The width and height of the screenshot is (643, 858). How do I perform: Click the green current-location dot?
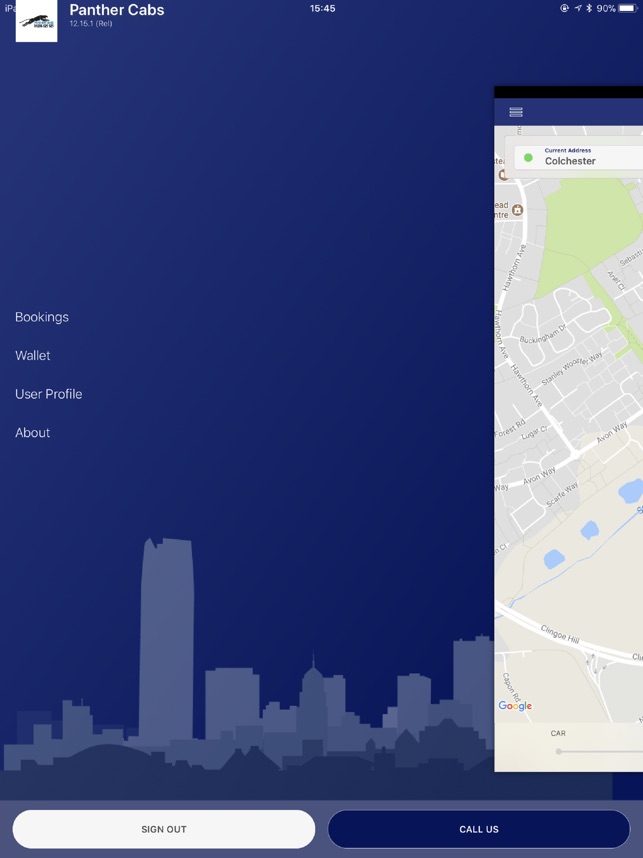coord(528,158)
